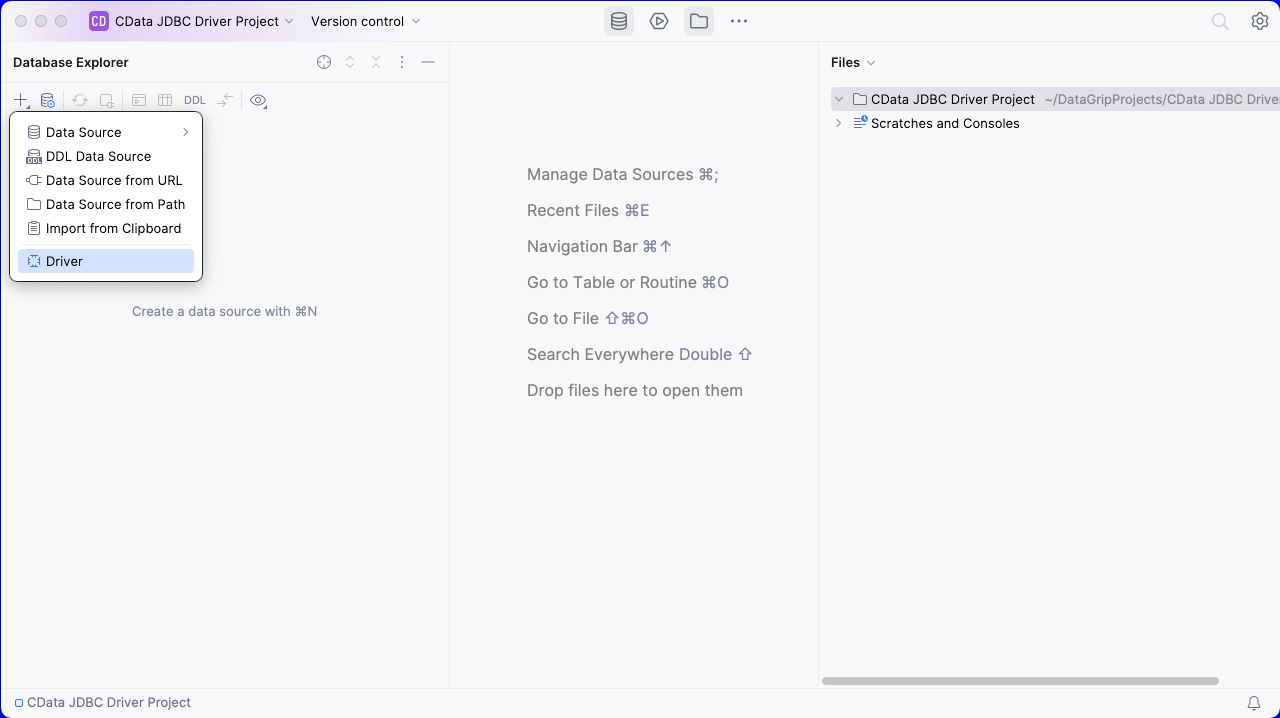Open the Files view dropdown
Viewport: 1280px width, 718px height.
coord(853,62)
